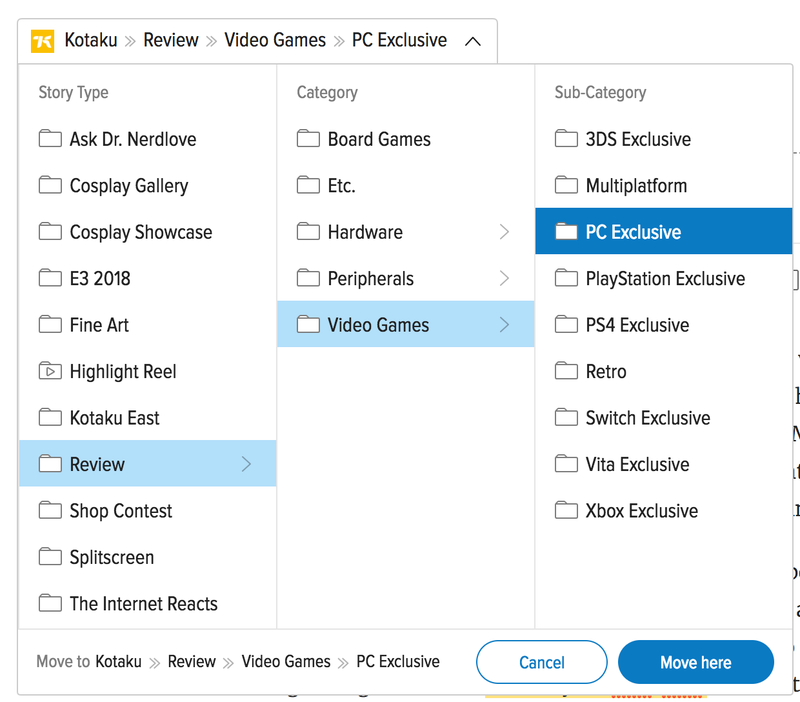The height and width of the screenshot is (702, 800).
Task: Click the Highlight Reel video folder icon
Action: [50, 371]
